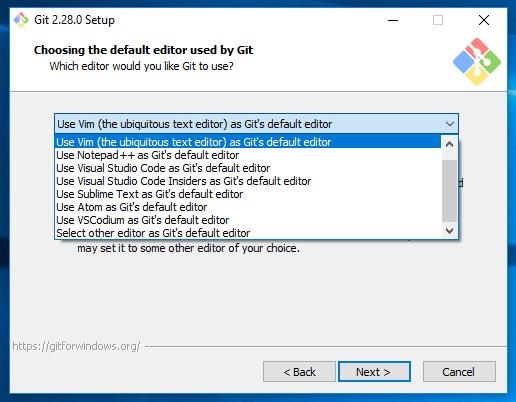Minimize the Git Setup window
The width and height of the screenshot is (516, 402).
point(393,20)
